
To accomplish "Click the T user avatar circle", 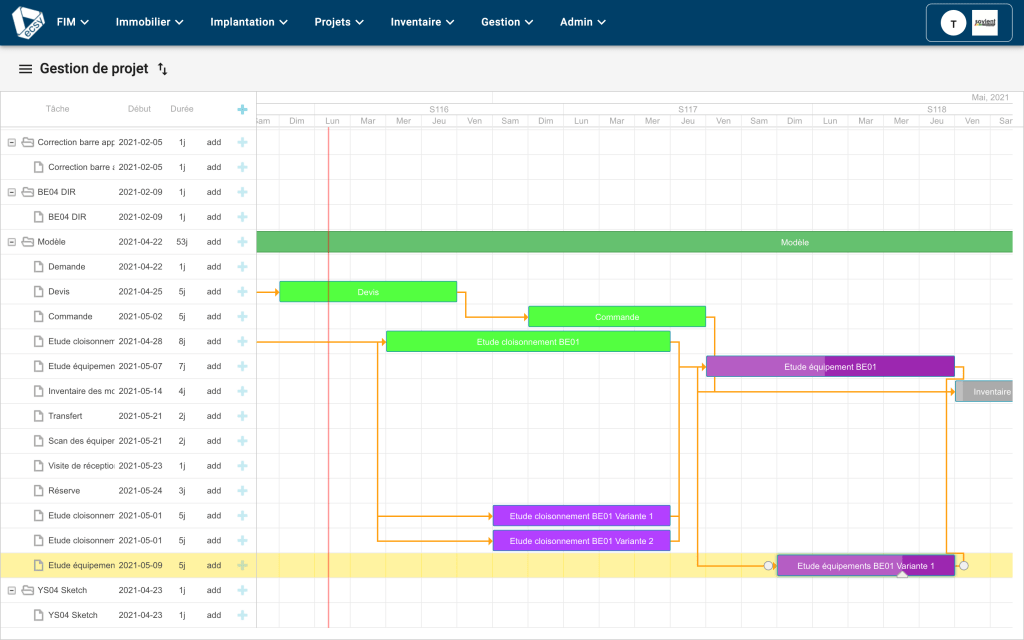I will pos(952,22).
